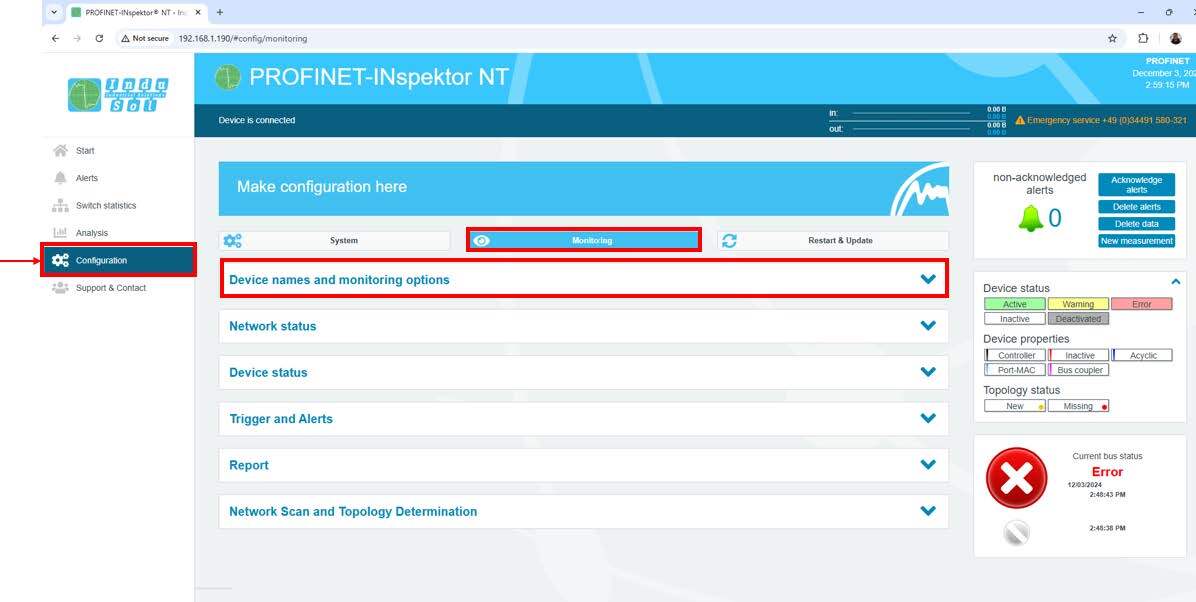Select Configuration in the sidebar

119,260
